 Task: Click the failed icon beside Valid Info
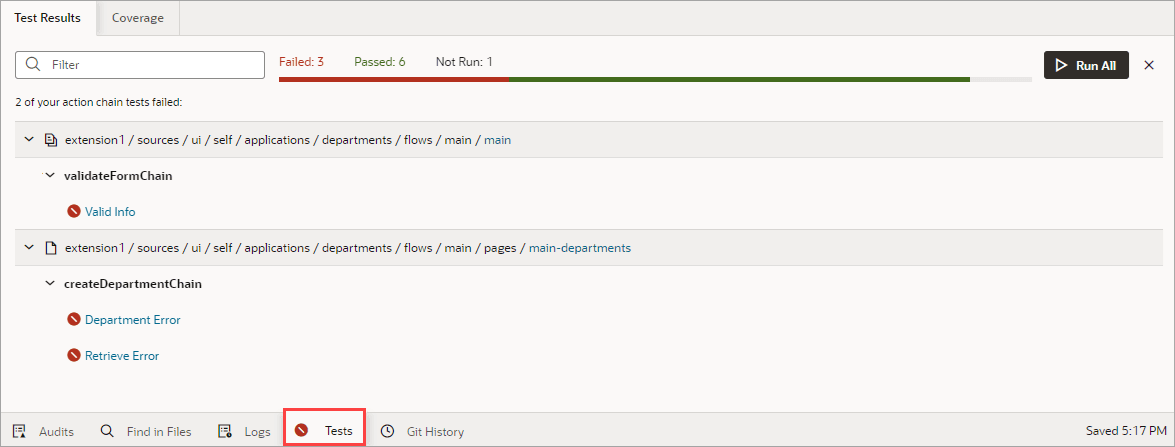pos(73,212)
